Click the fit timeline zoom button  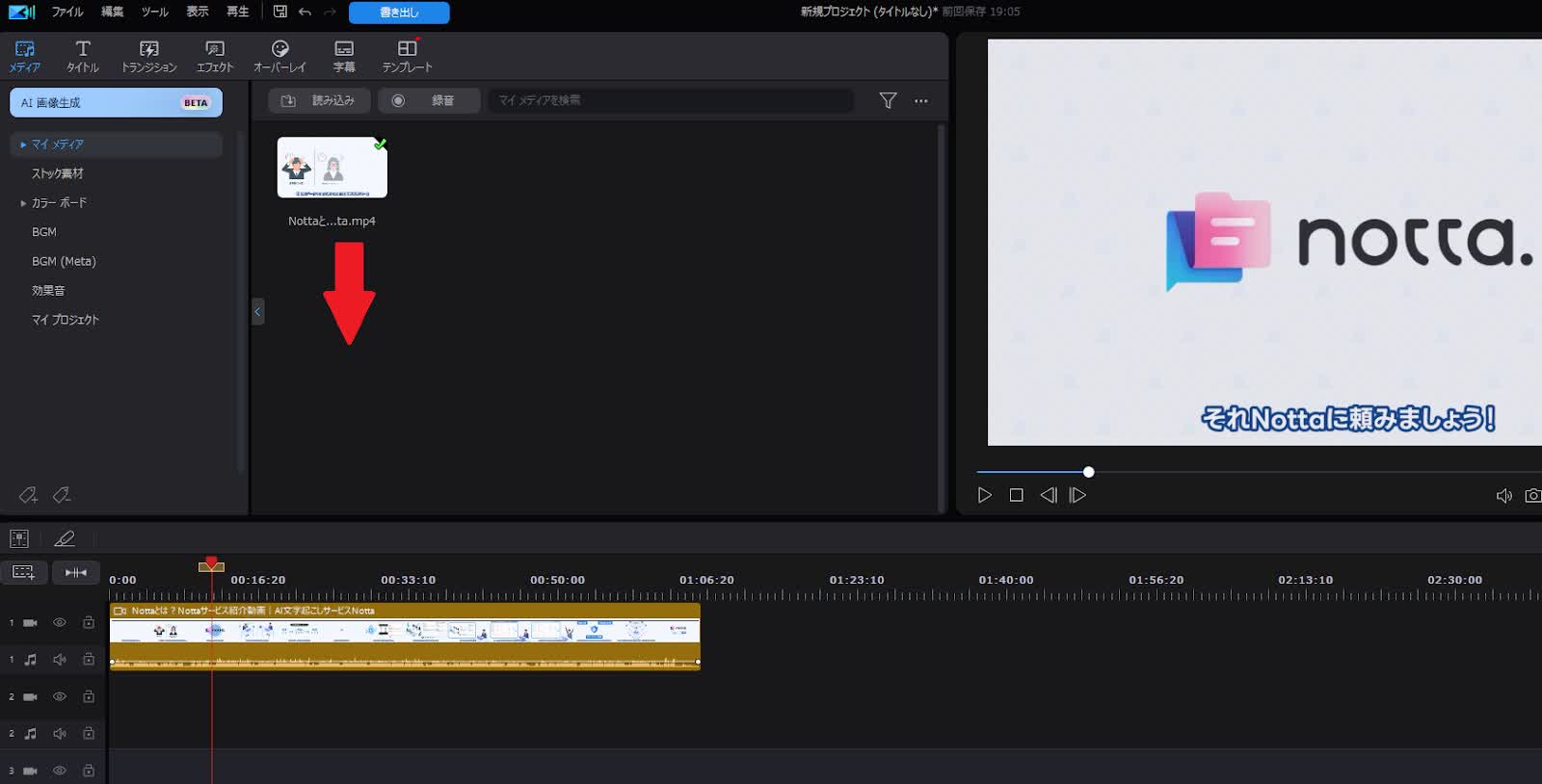click(76, 573)
